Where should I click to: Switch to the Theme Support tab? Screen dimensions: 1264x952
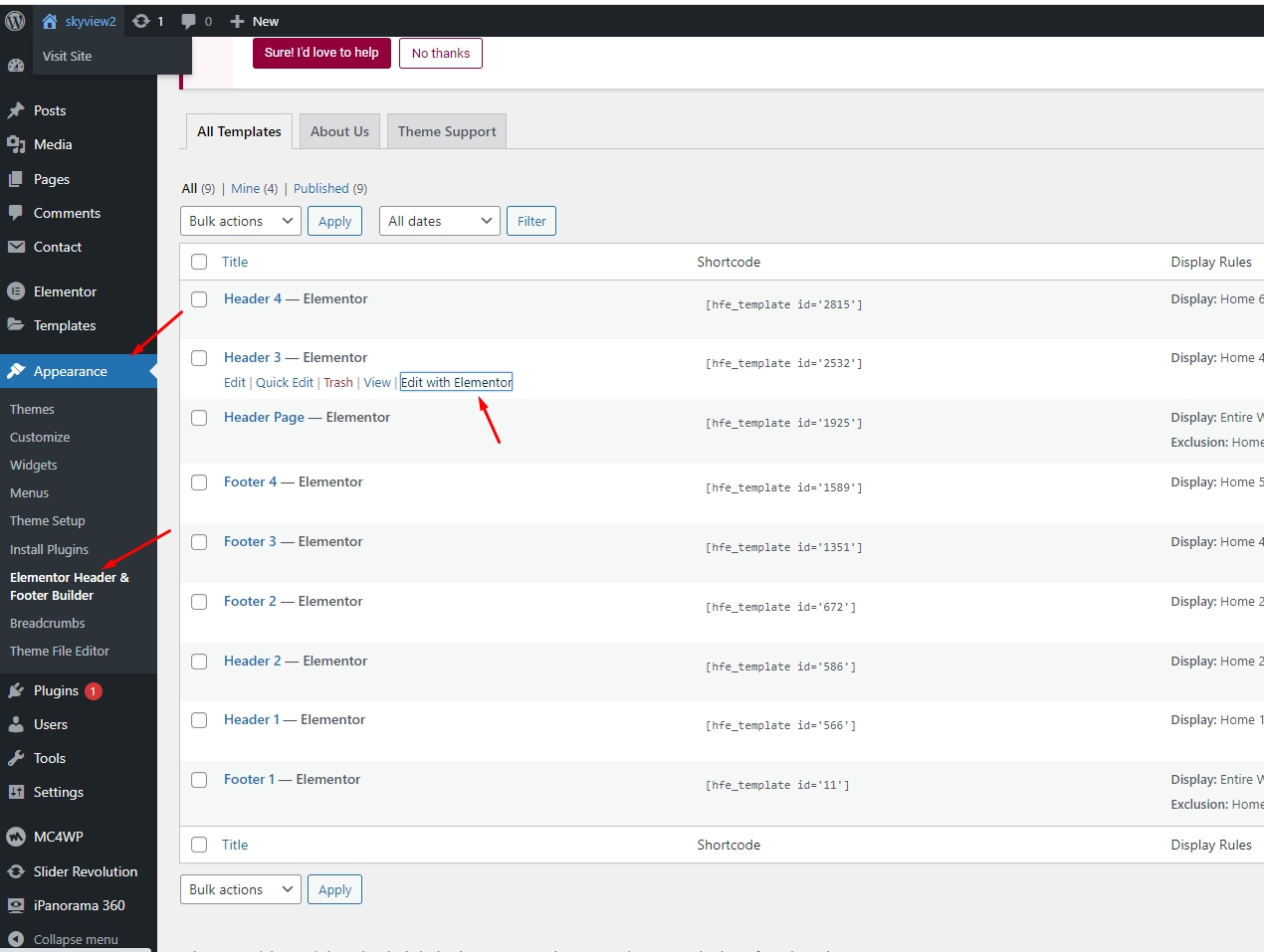tap(447, 131)
